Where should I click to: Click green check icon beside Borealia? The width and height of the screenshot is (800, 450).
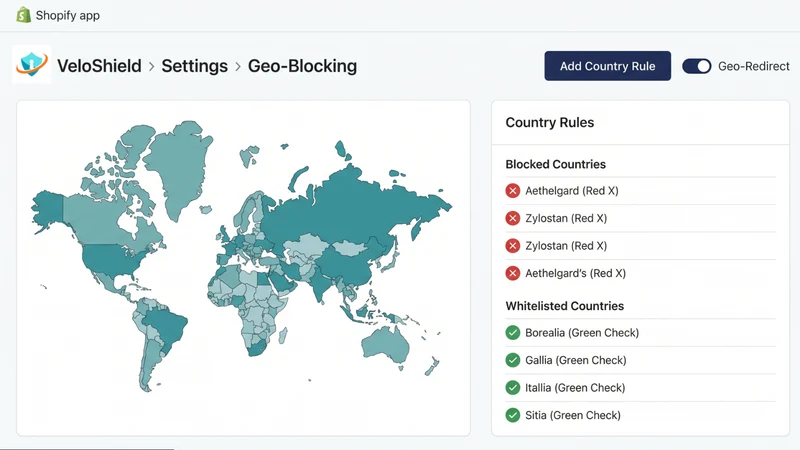pyautogui.click(x=512, y=333)
